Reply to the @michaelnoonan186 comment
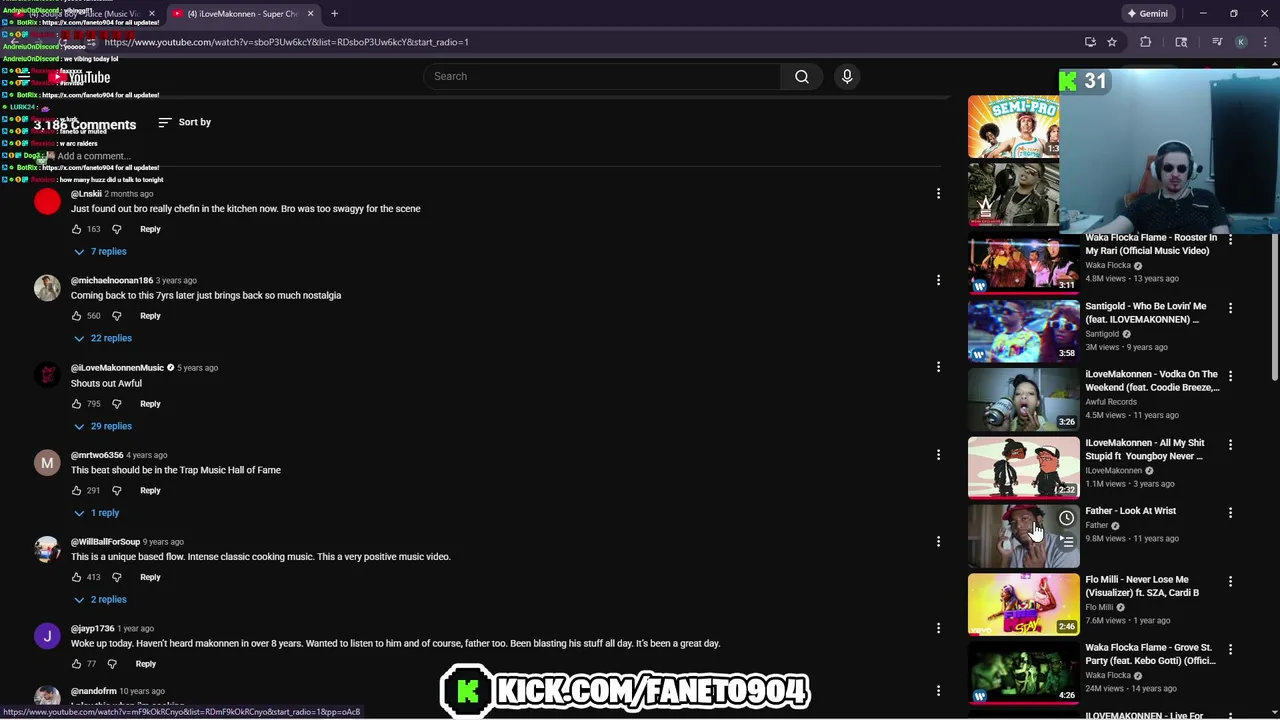Screen dimensions: 1280x720 150,316
